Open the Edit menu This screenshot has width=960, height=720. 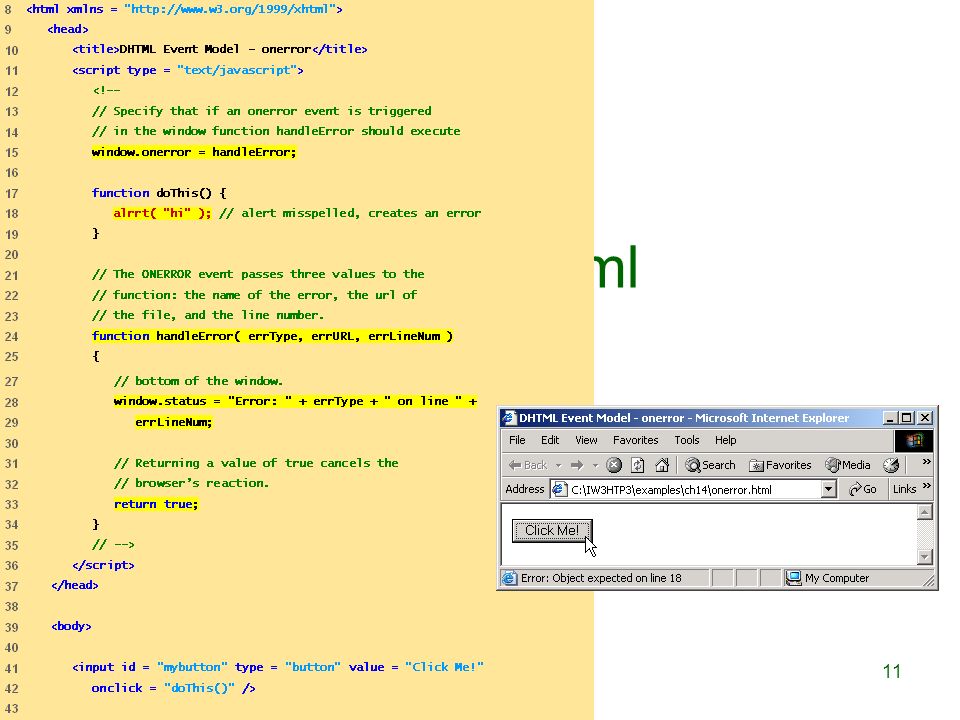550,440
